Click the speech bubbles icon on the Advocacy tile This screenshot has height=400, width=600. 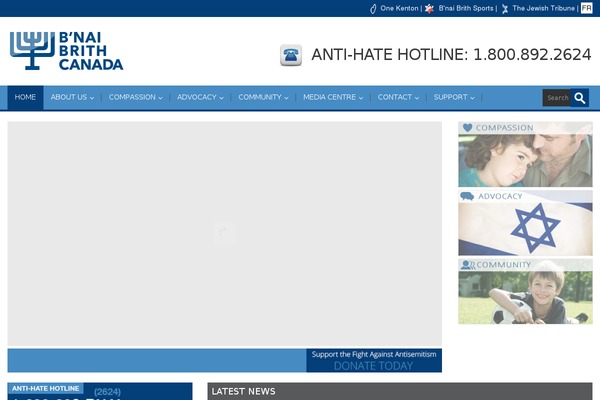coord(467,196)
